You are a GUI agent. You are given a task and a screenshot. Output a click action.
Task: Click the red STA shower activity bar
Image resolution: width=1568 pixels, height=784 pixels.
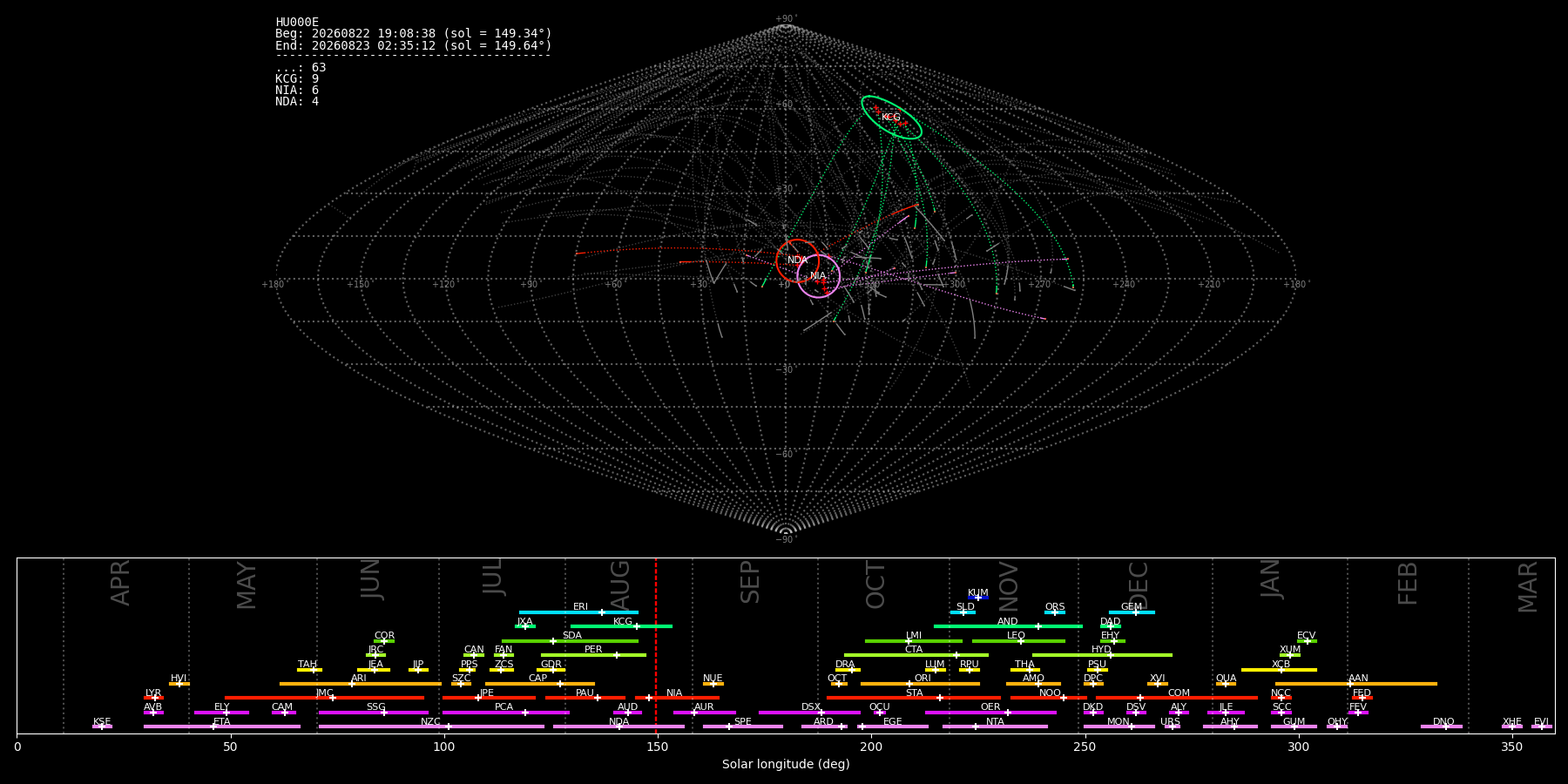(914, 698)
